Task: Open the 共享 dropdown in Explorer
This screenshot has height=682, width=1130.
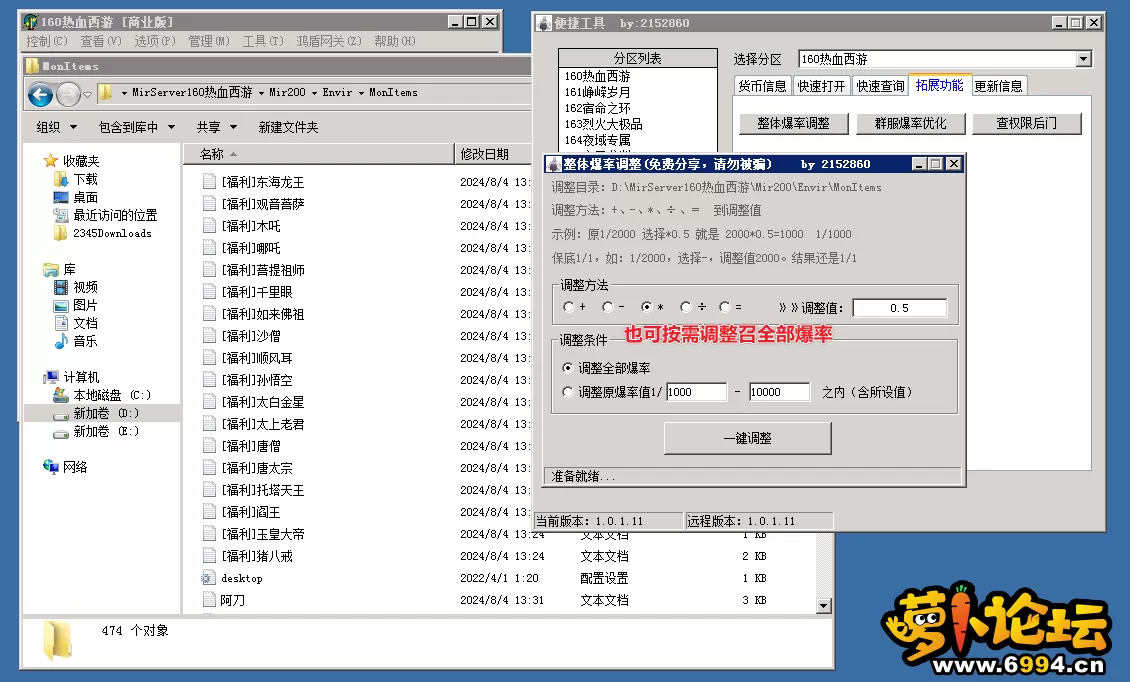Action: point(217,127)
